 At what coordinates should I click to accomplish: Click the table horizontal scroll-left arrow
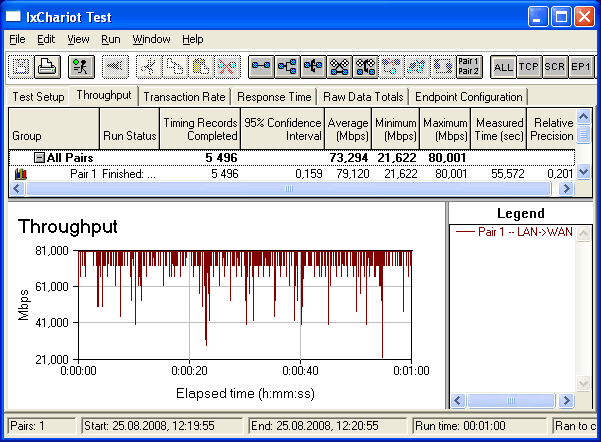pos(16,188)
